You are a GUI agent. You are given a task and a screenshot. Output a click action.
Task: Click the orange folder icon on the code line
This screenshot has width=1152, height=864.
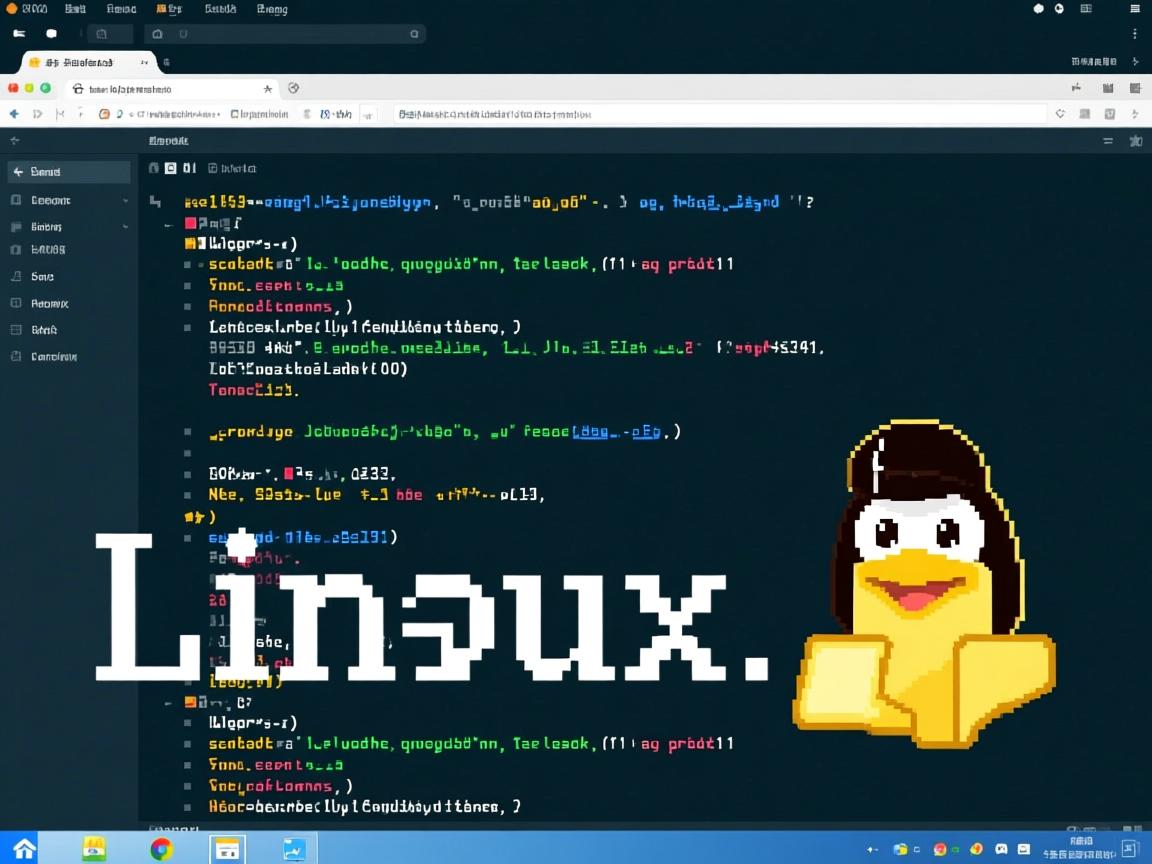pos(190,243)
